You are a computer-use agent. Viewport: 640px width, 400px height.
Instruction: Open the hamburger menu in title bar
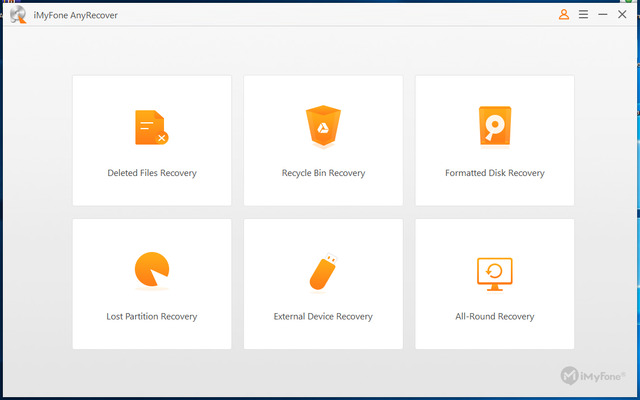[x=583, y=15]
